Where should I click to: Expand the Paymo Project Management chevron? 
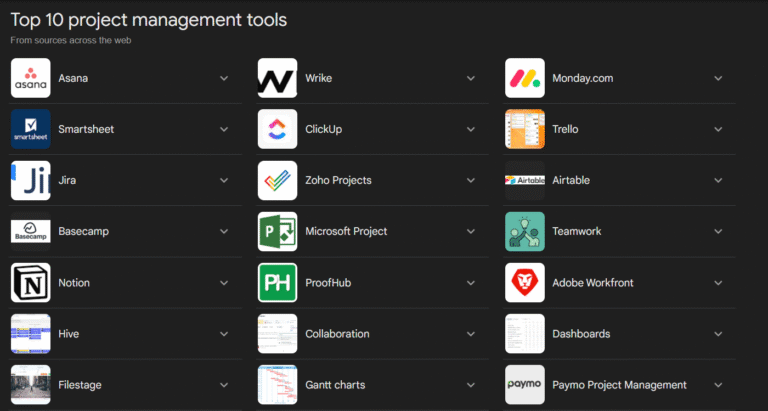click(x=718, y=385)
